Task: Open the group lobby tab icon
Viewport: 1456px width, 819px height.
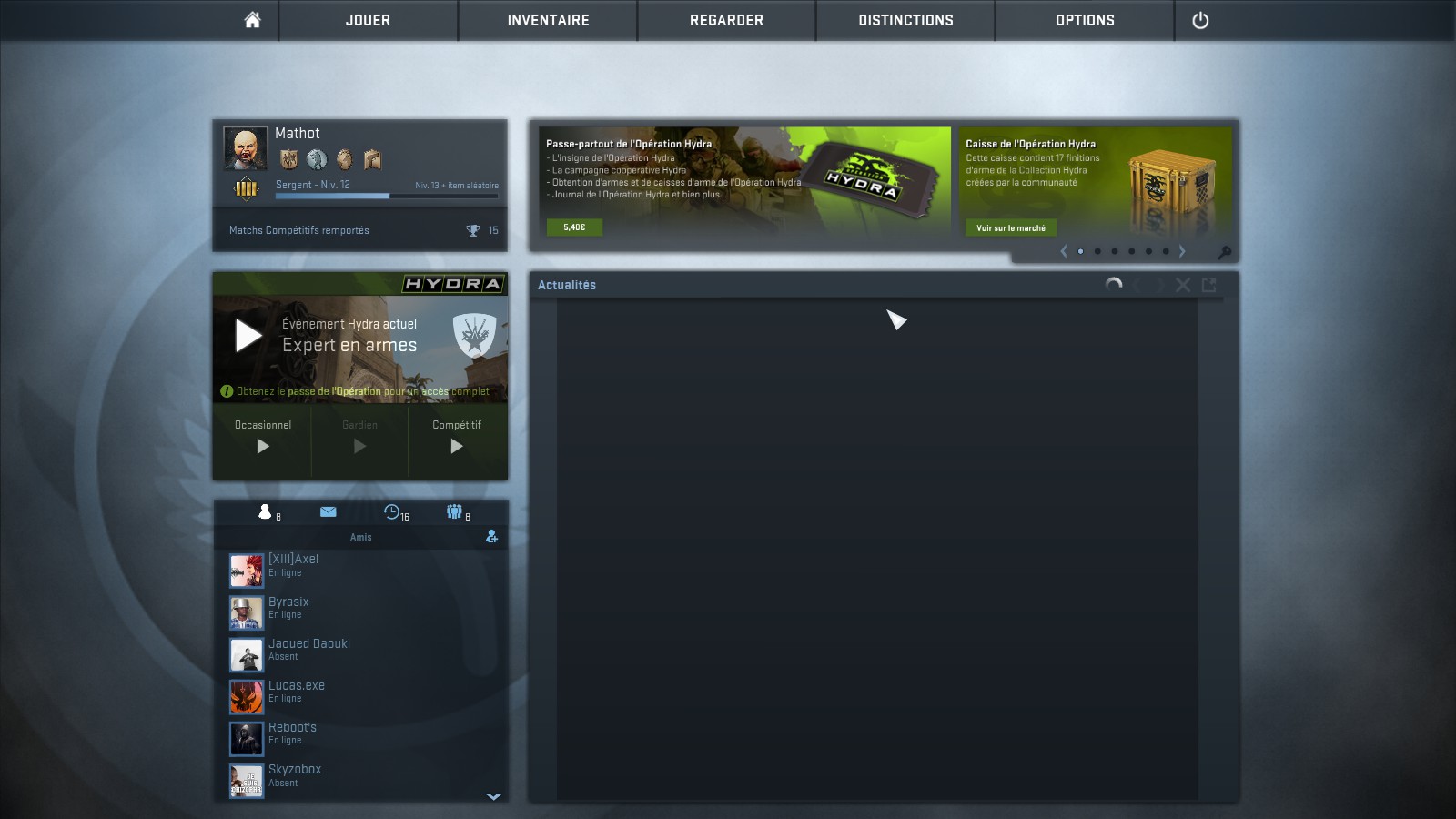Action: point(454,512)
